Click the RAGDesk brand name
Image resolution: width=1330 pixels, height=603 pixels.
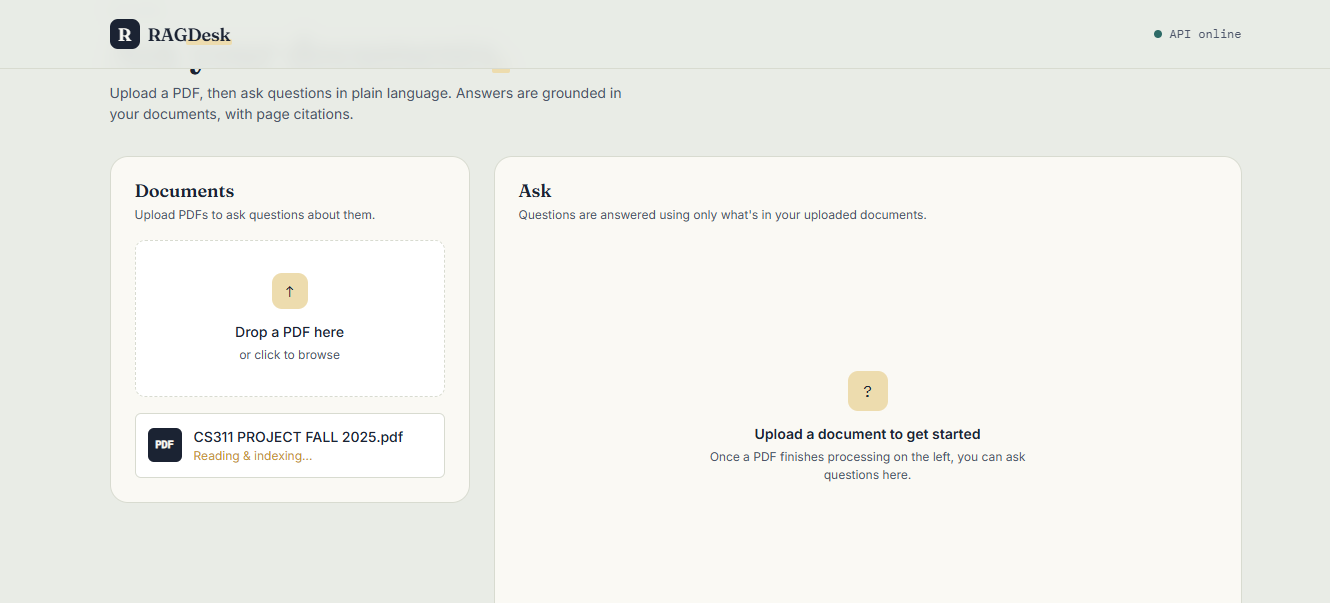tap(189, 35)
